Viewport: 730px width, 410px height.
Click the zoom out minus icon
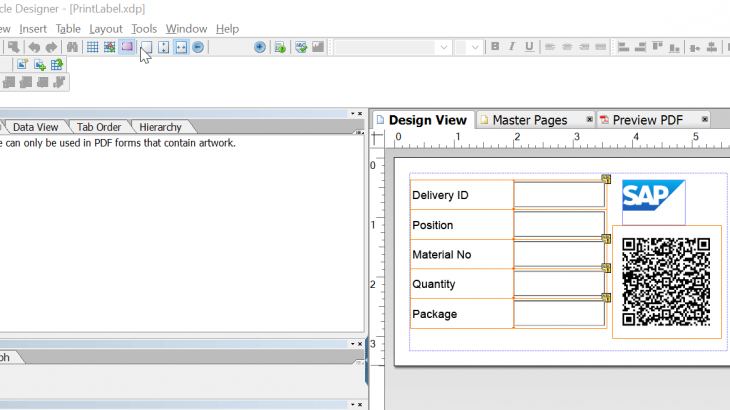coord(198,47)
